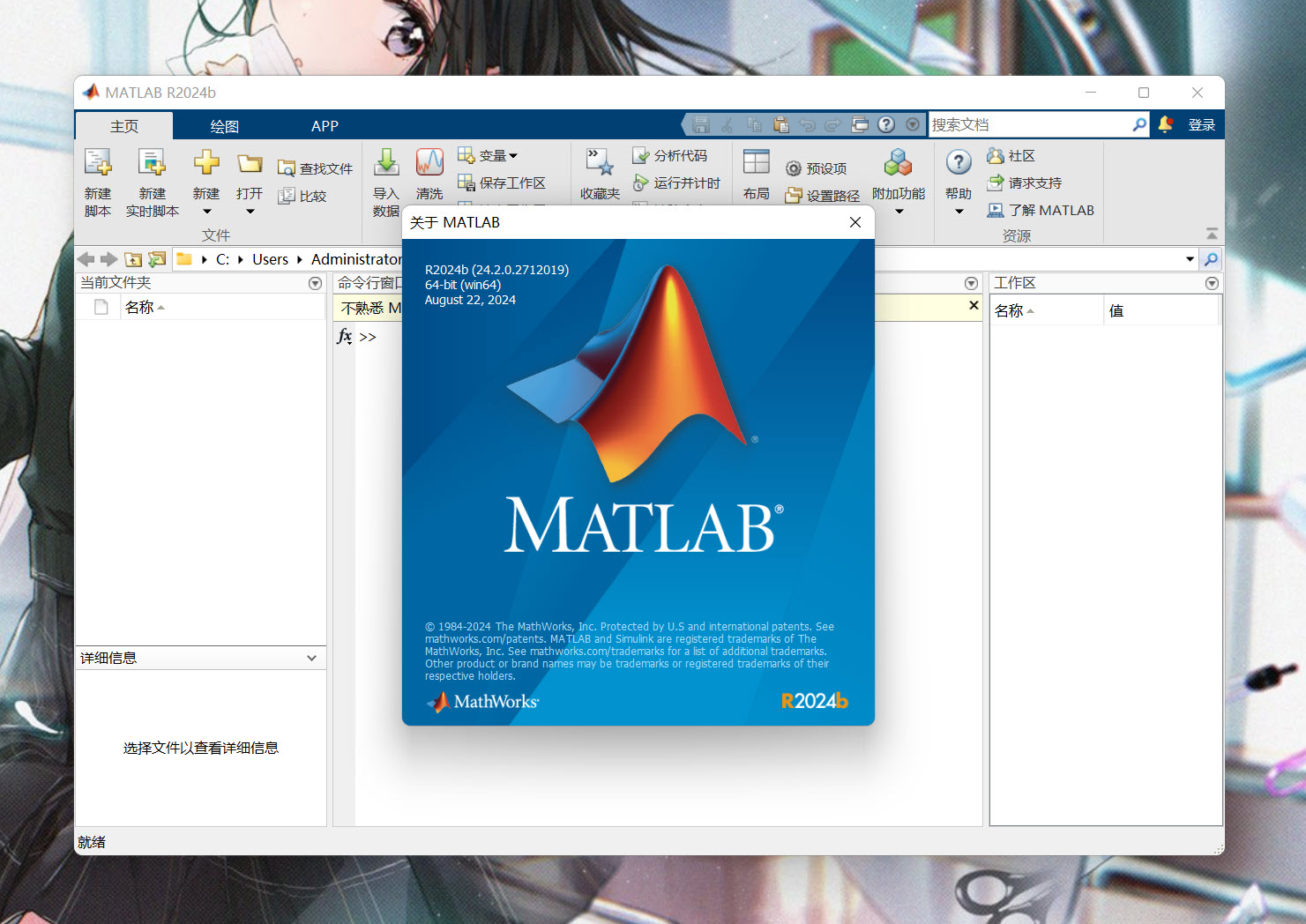
Task: Dismiss the yellow getting-started banner
Action: [974, 306]
